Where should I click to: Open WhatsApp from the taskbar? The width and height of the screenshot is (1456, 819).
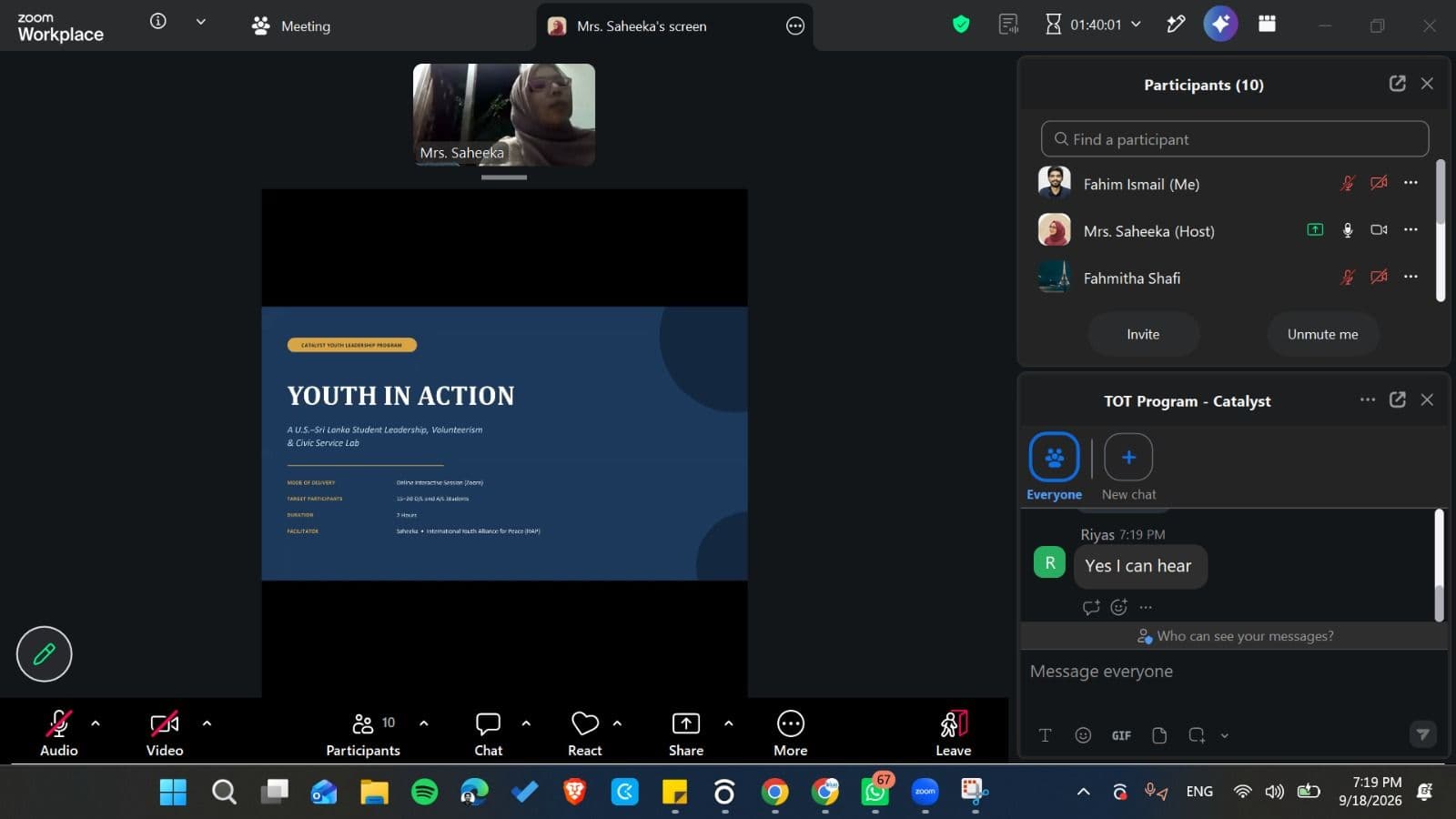[x=875, y=792]
